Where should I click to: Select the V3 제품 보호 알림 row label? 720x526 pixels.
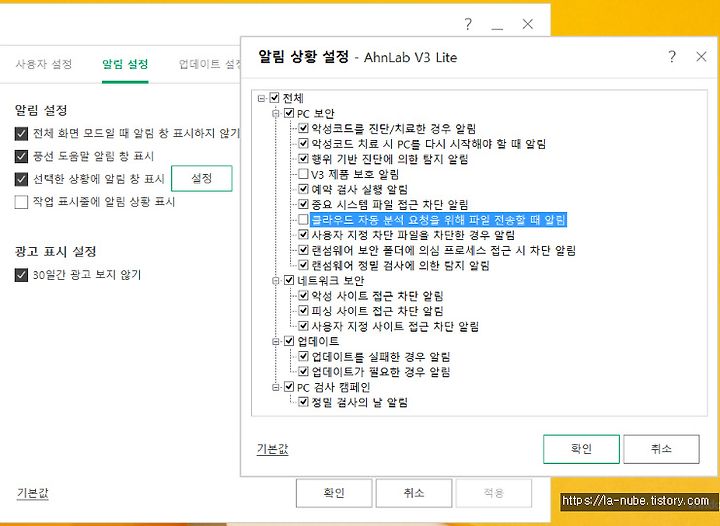pos(355,174)
